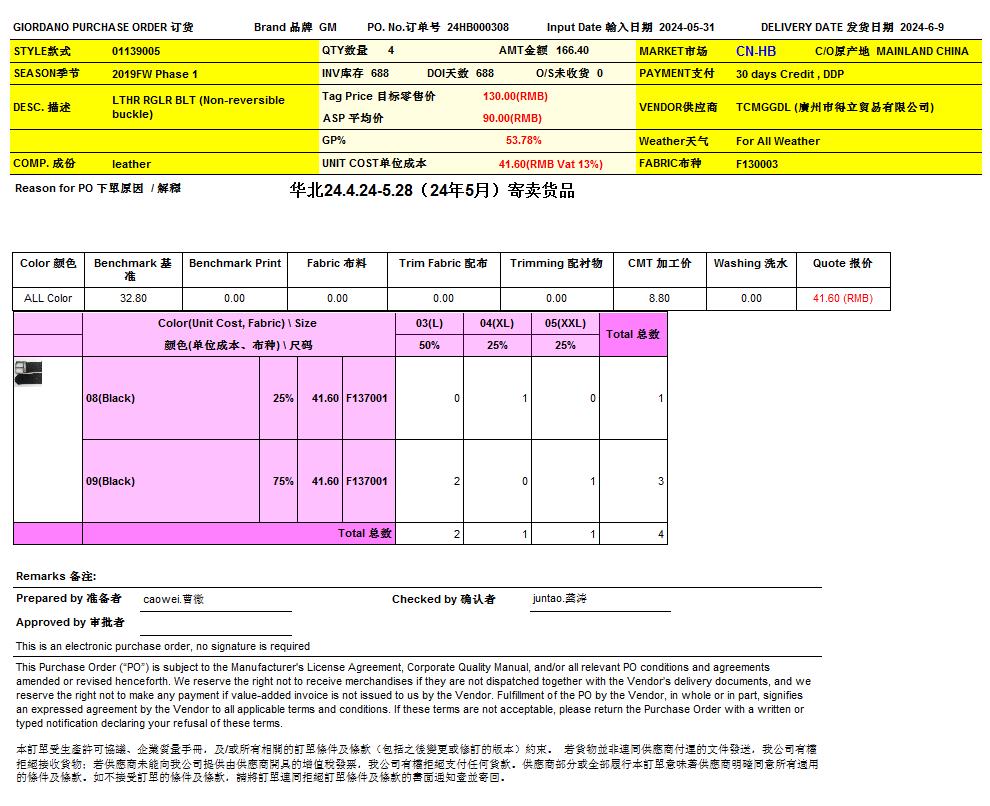The height and width of the screenshot is (806, 990).
Task: Select the Benchmark value 32.80
Action: (133, 298)
